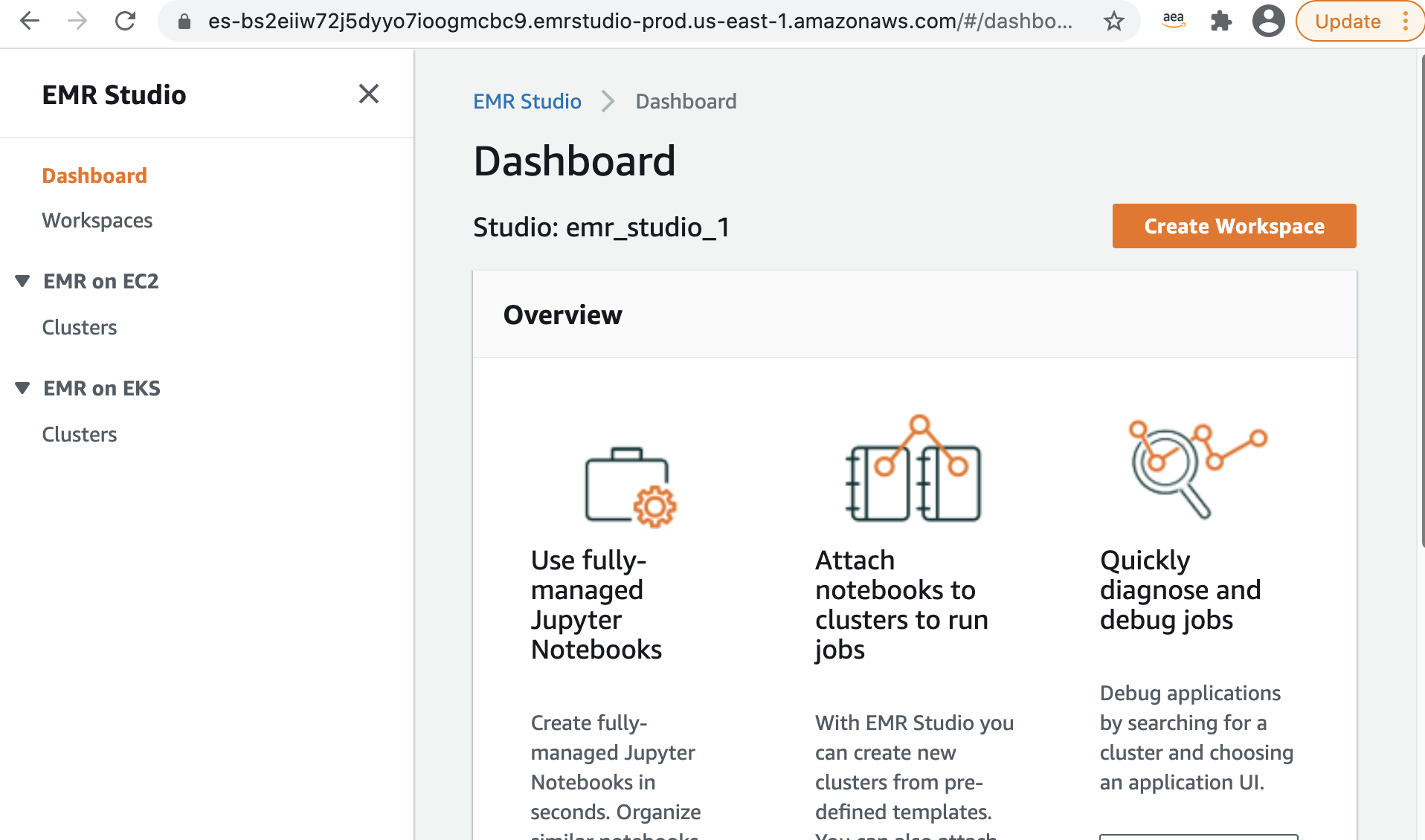
Task: Open the browser extensions menu
Action: coord(1220,21)
